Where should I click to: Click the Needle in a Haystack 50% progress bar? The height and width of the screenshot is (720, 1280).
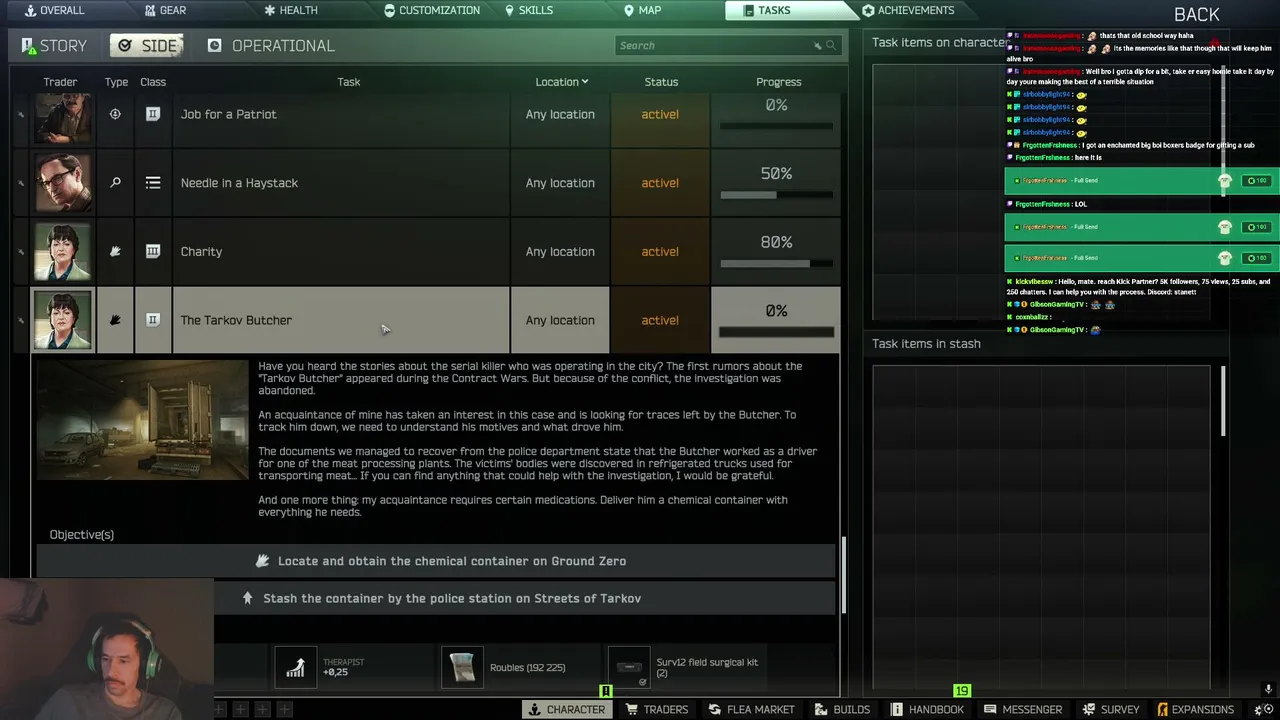click(776, 195)
